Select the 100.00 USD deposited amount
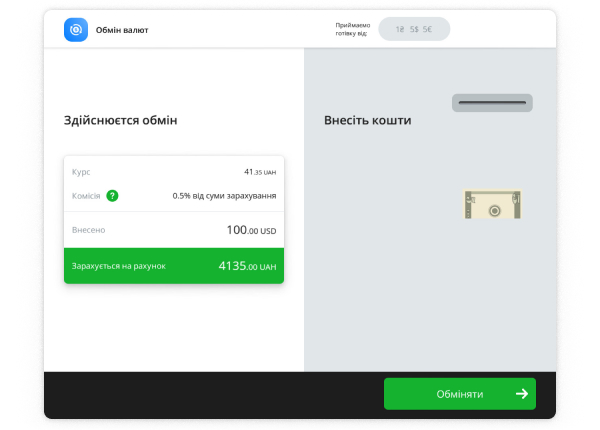600x430 pixels. (250, 230)
